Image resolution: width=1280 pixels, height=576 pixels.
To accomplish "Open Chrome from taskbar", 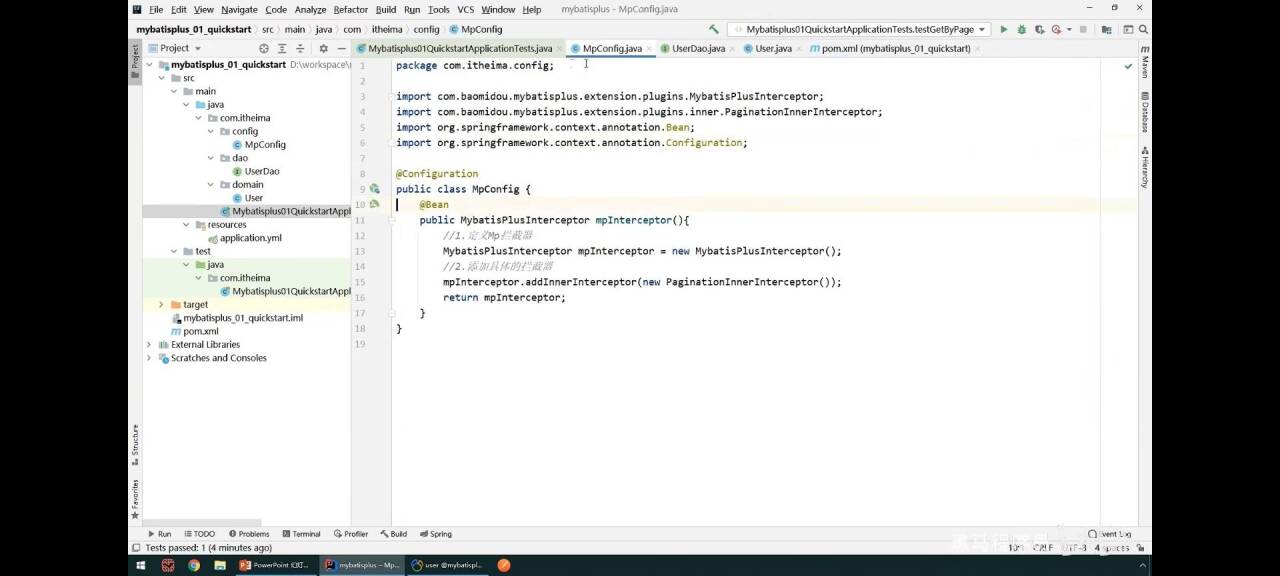I will point(194,565).
